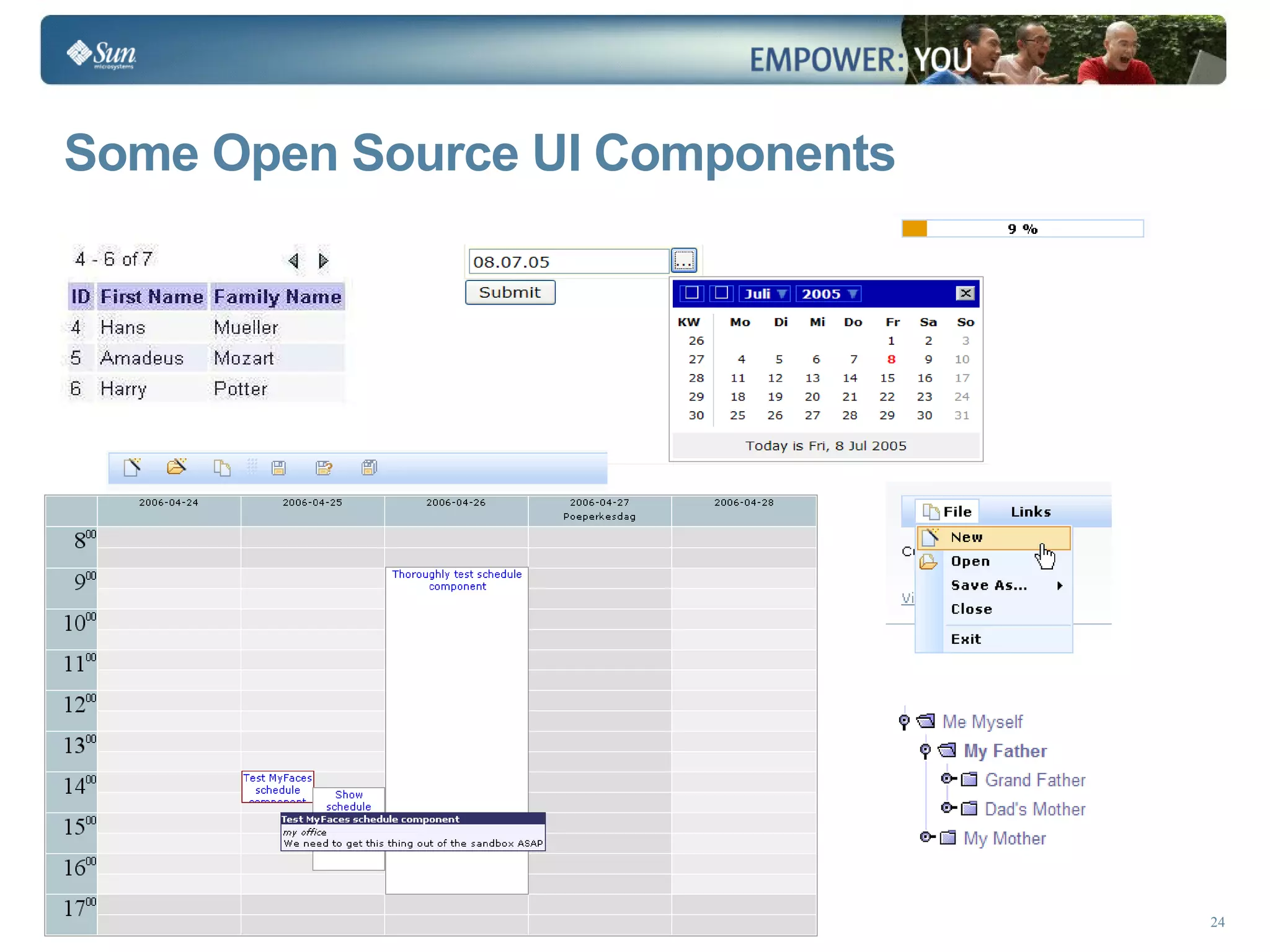Expand the Grand Father tree node
Viewport: 1270px width, 952px height.
tap(949, 779)
